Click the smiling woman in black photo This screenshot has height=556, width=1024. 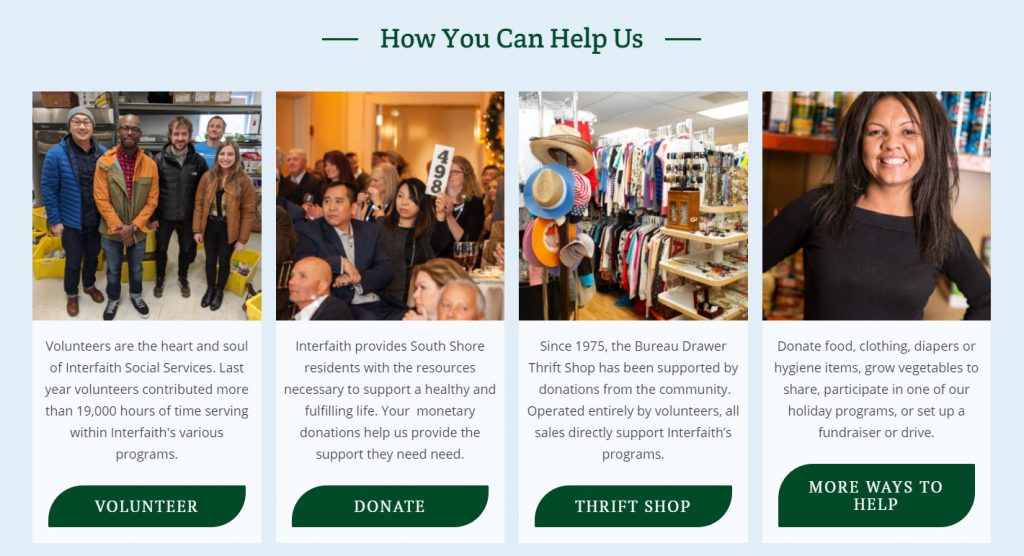point(876,206)
